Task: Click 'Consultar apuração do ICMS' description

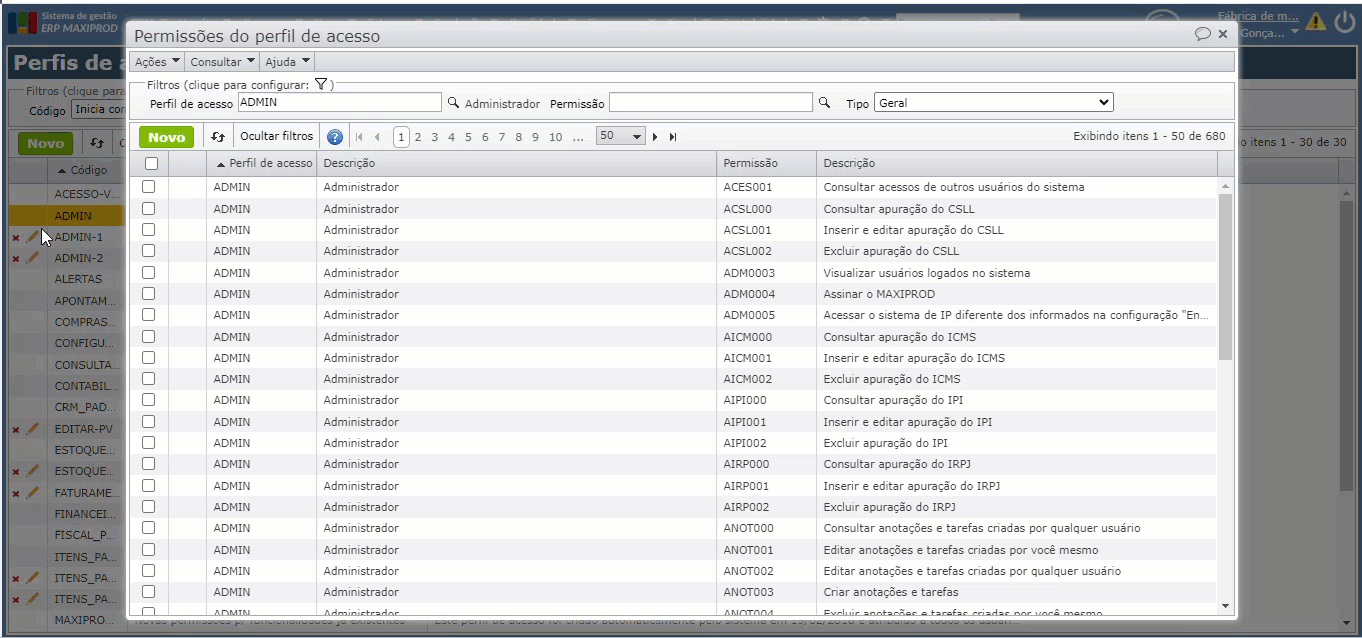Action: (899, 337)
